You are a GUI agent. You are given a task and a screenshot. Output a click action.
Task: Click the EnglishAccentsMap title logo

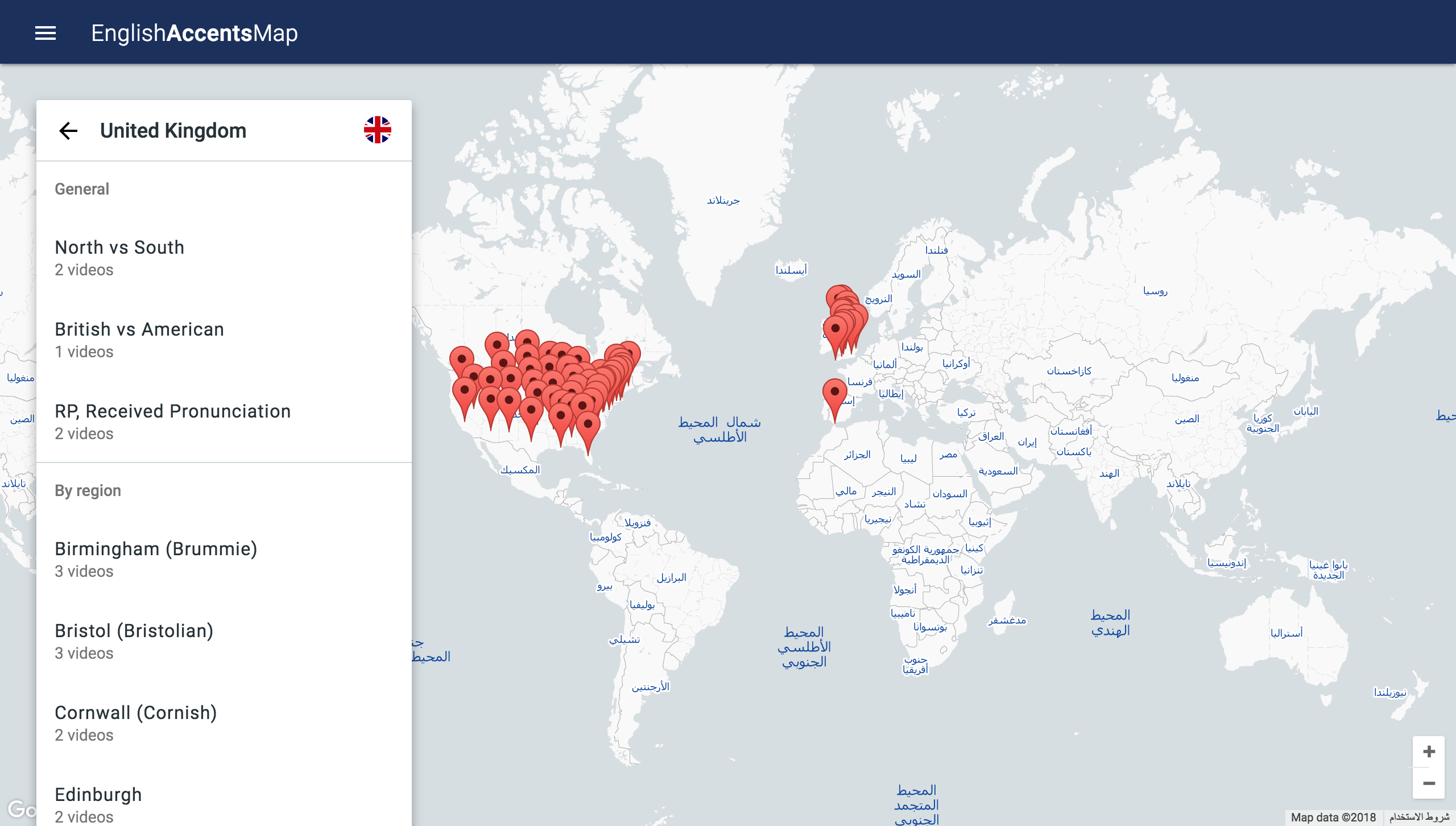pyautogui.click(x=194, y=33)
